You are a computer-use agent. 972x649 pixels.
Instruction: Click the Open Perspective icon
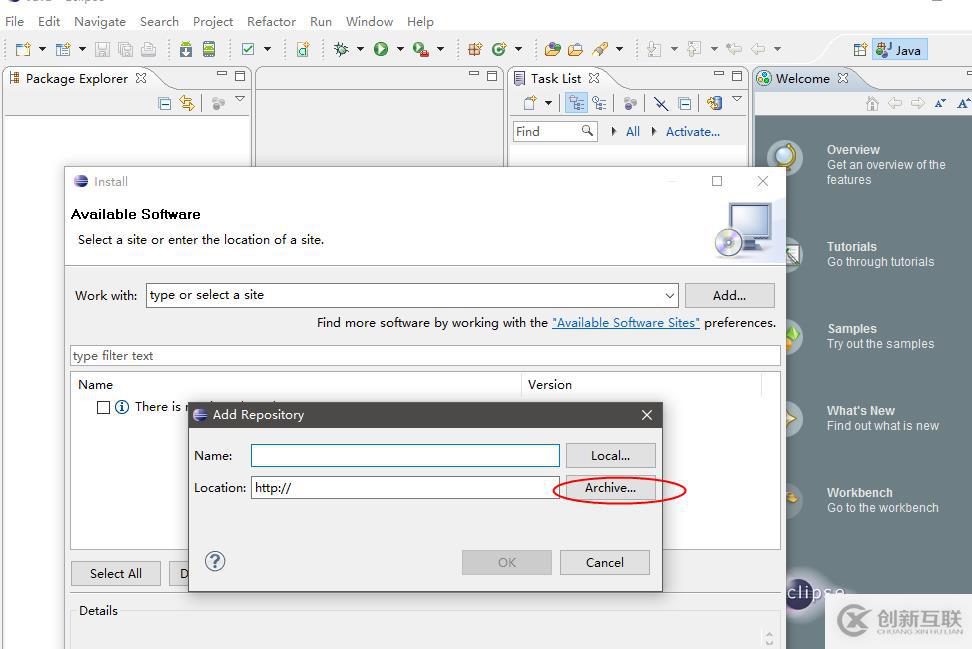click(860, 50)
